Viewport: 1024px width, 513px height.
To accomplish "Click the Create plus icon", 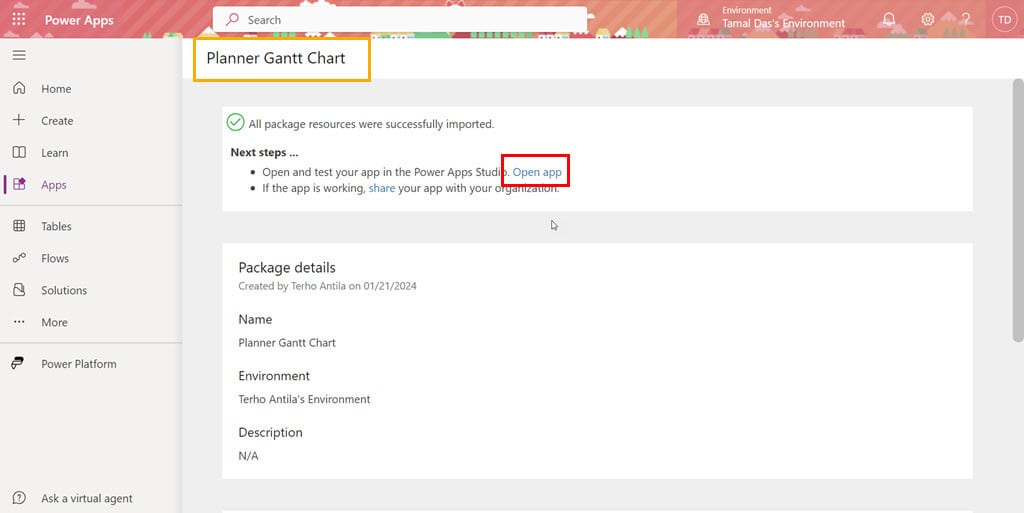I will [x=19, y=120].
